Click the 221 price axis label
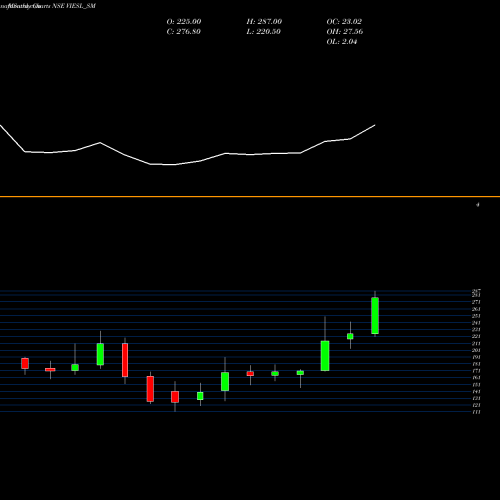500x500 pixels. pos(476,336)
